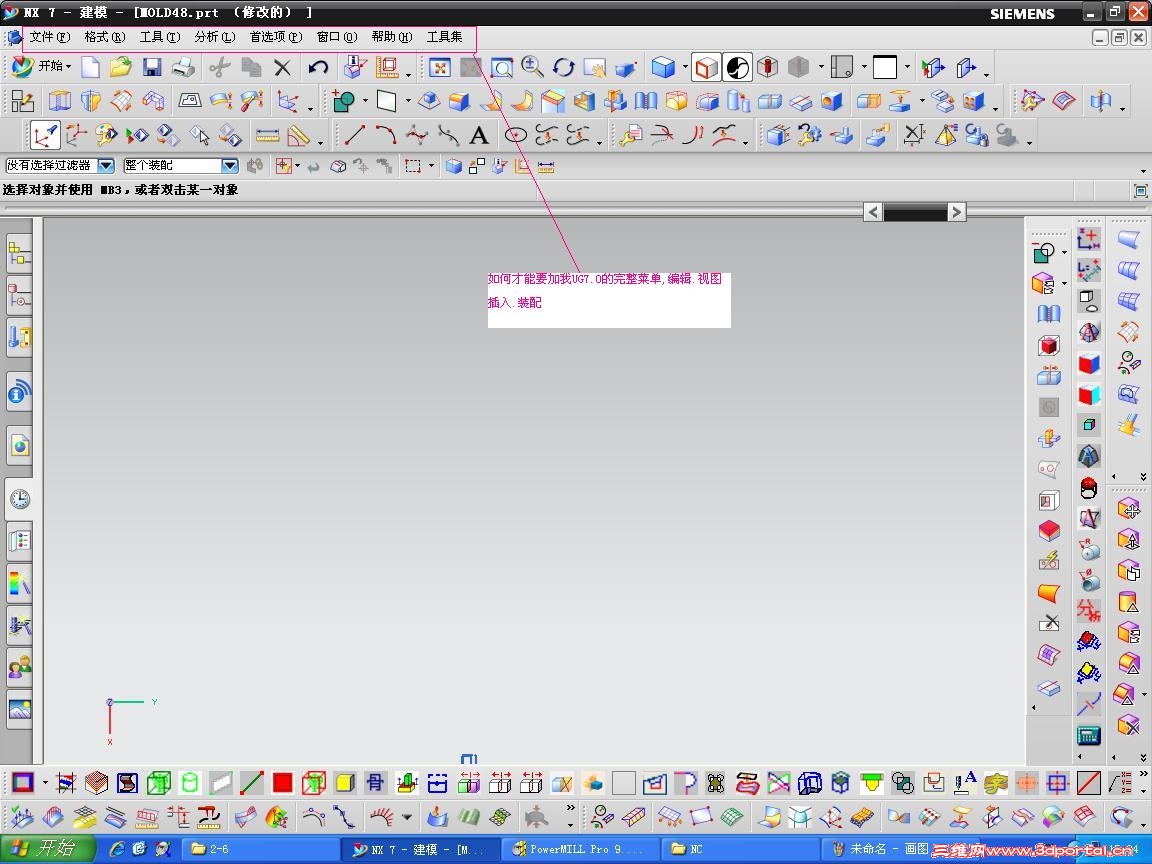Save the part with the floppy disk icon
This screenshot has height=864, width=1152.
pos(152,68)
